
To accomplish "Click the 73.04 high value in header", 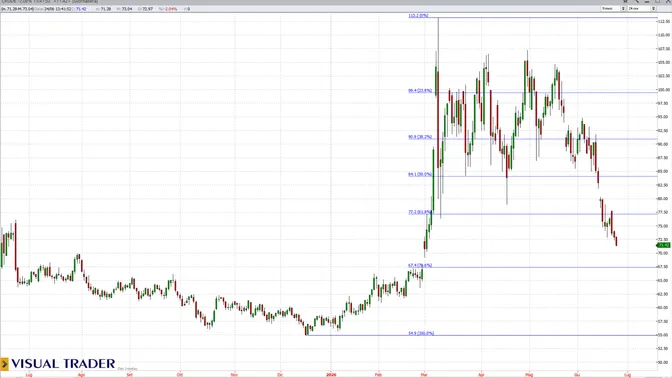I will click(127, 9).
